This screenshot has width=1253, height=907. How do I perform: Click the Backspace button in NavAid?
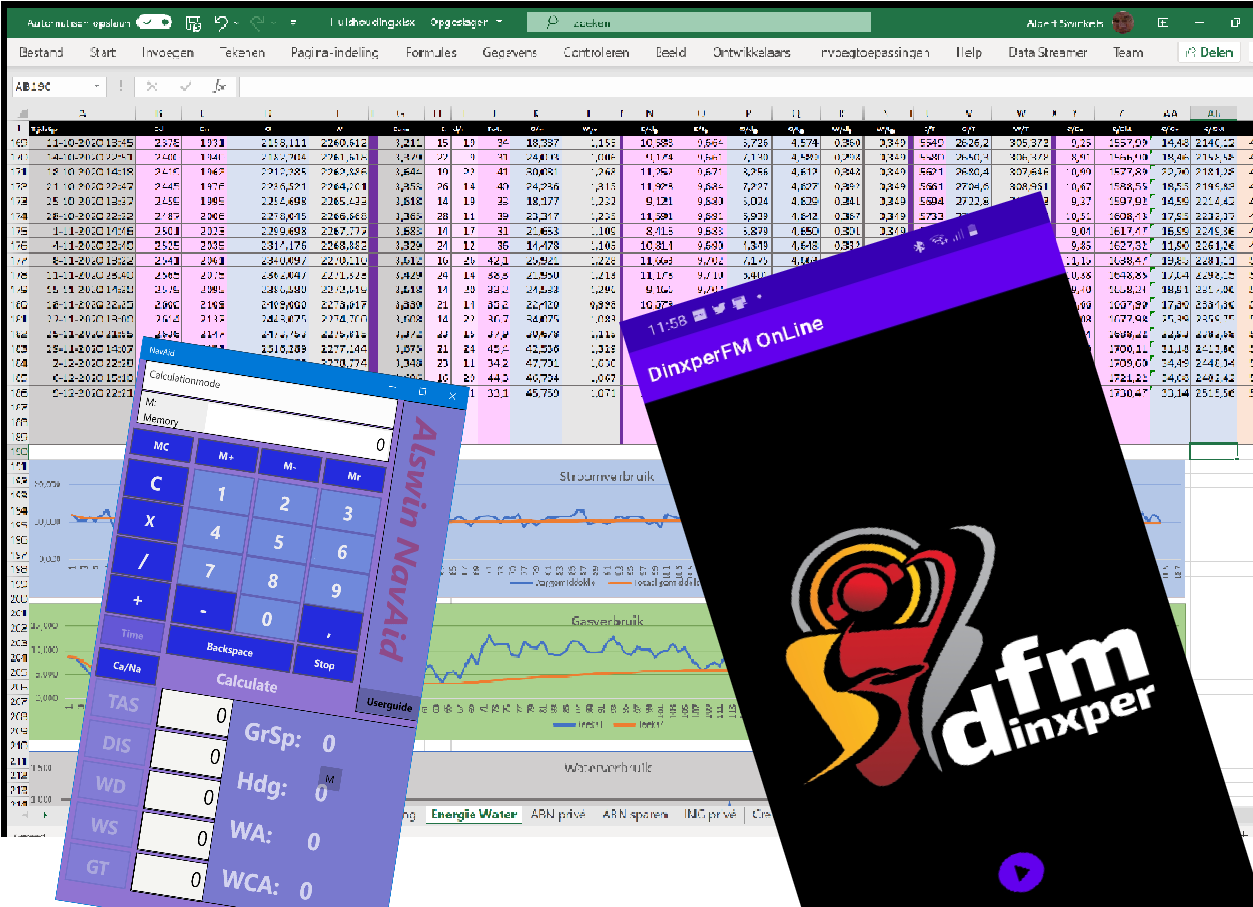[x=230, y=649]
